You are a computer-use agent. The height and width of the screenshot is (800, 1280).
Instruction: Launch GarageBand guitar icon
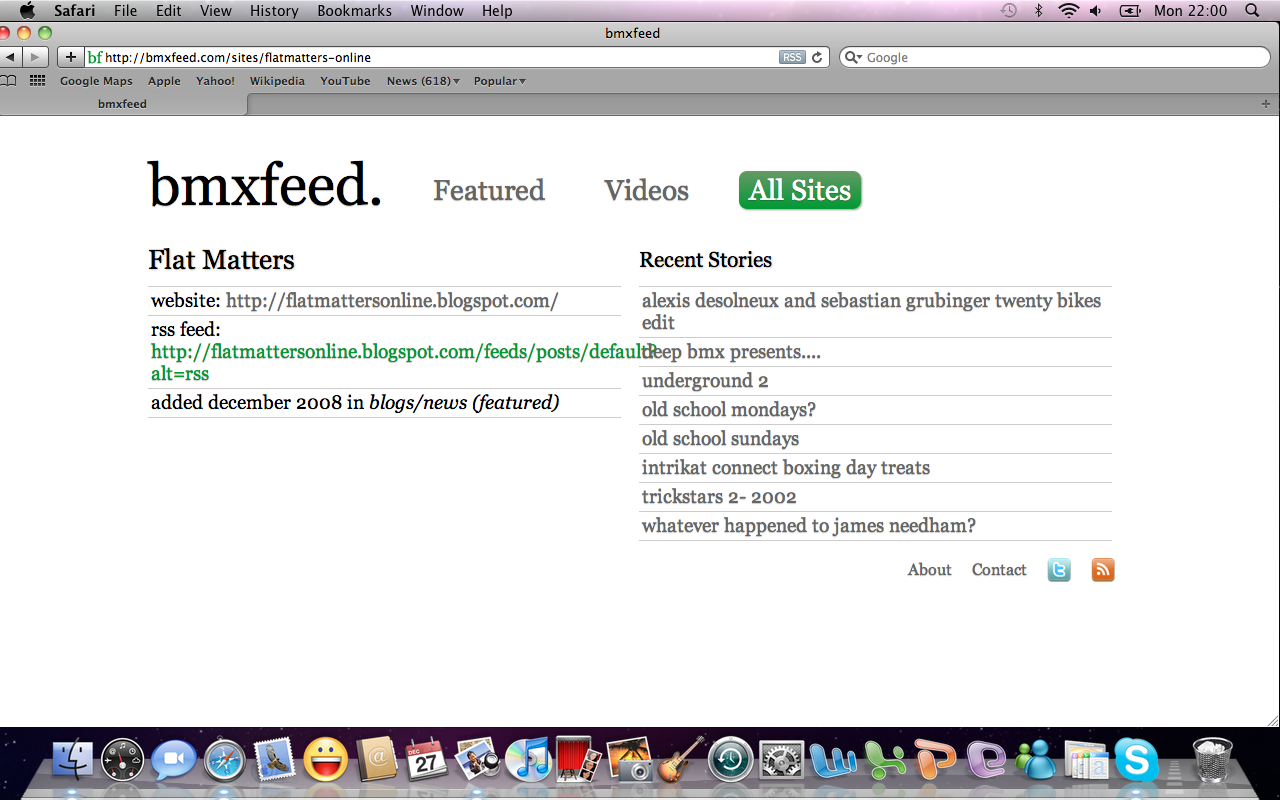(681, 760)
